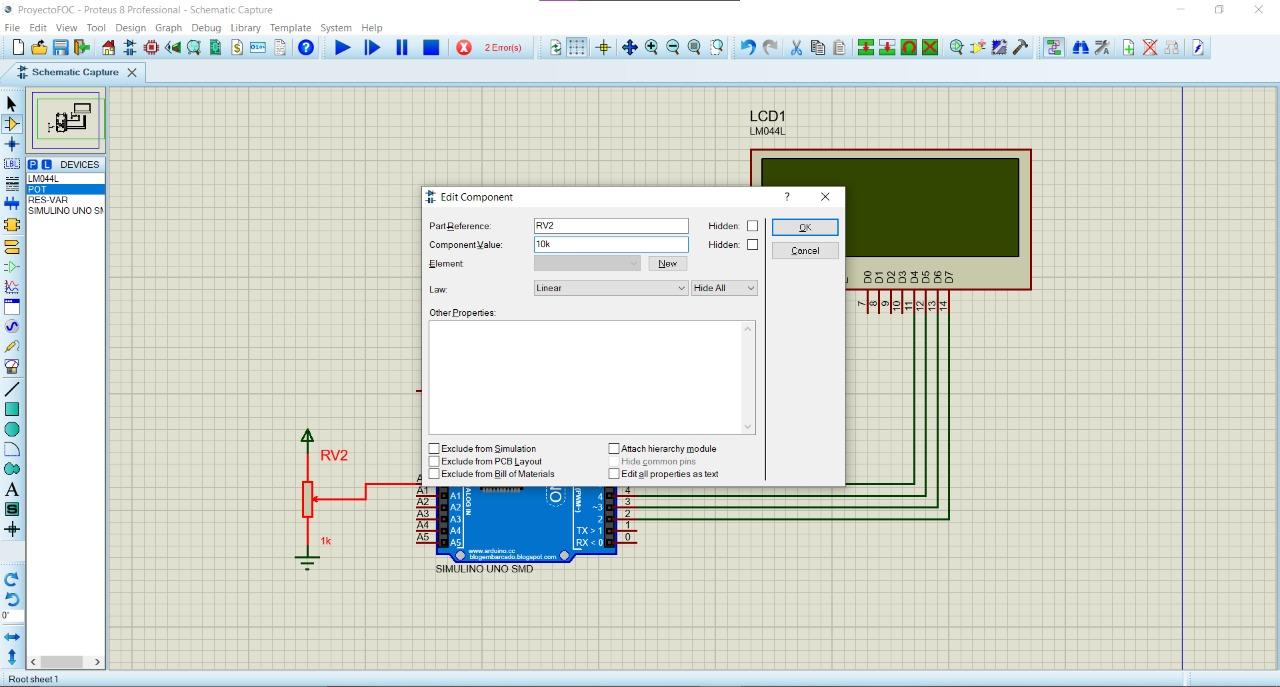The height and width of the screenshot is (687, 1280).
Task: Enable Exclude from PCB Layout
Action: tap(434, 462)
